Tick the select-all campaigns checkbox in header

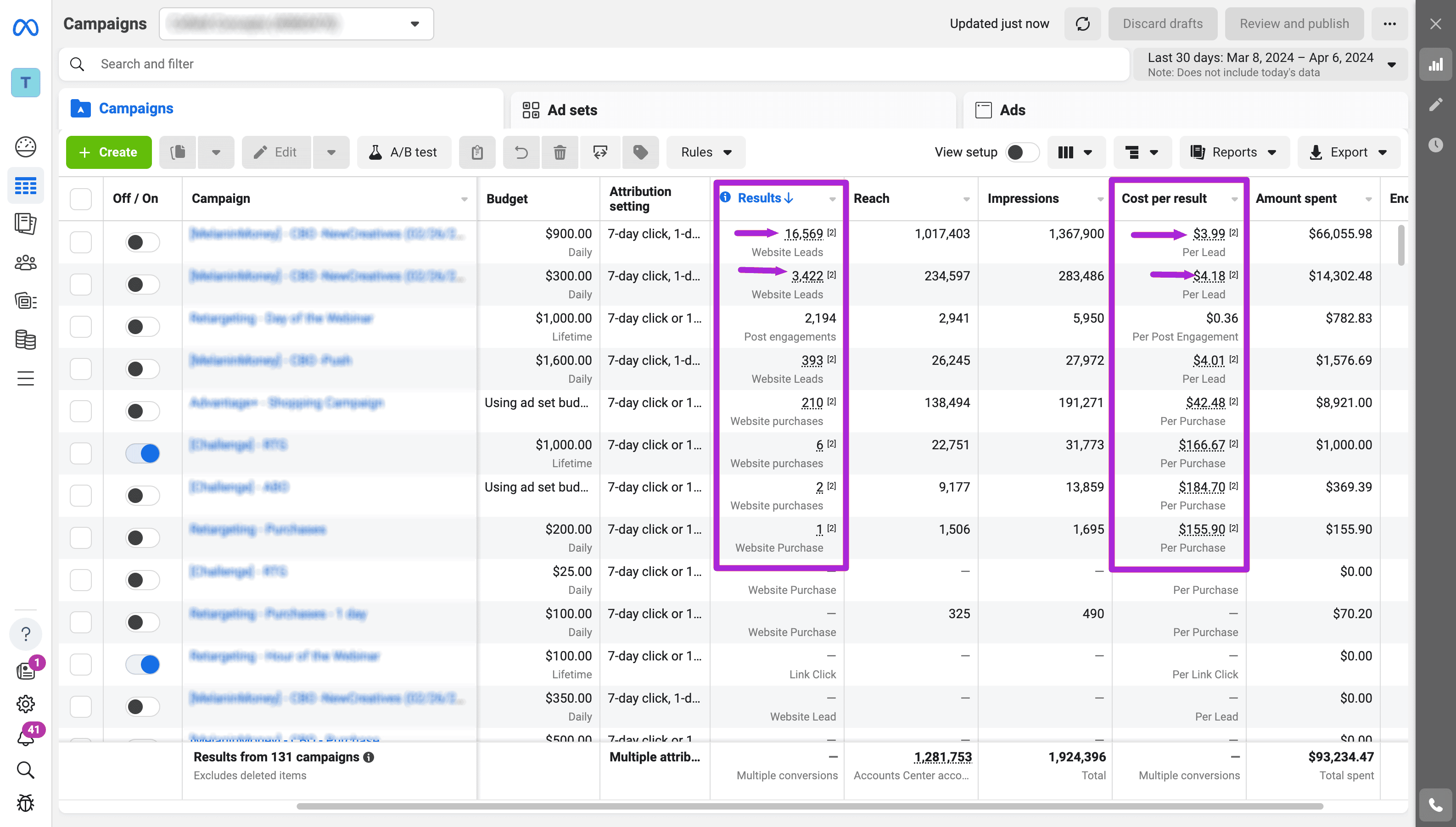[81, 199]
